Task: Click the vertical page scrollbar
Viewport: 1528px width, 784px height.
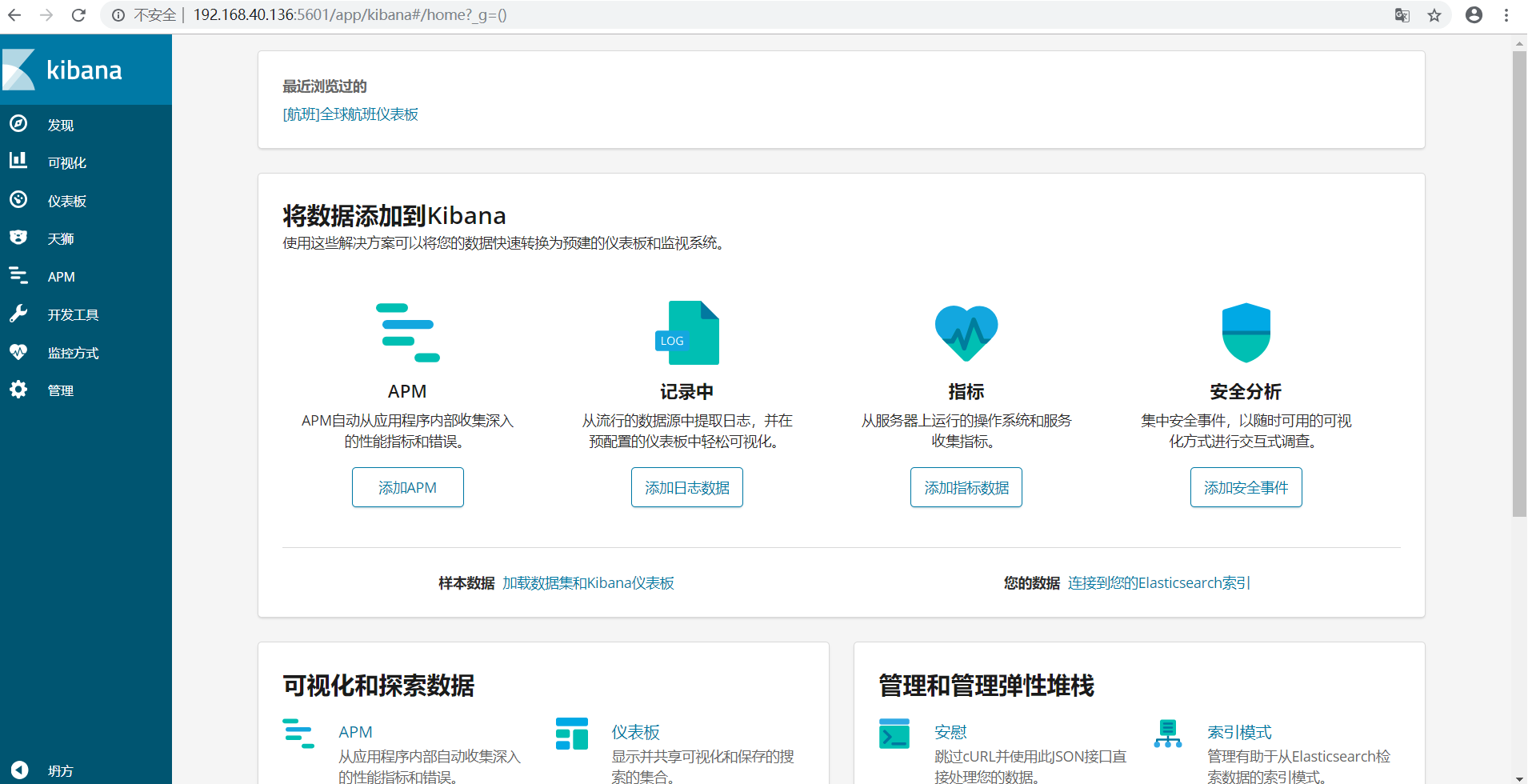Action: (1519, 284)
